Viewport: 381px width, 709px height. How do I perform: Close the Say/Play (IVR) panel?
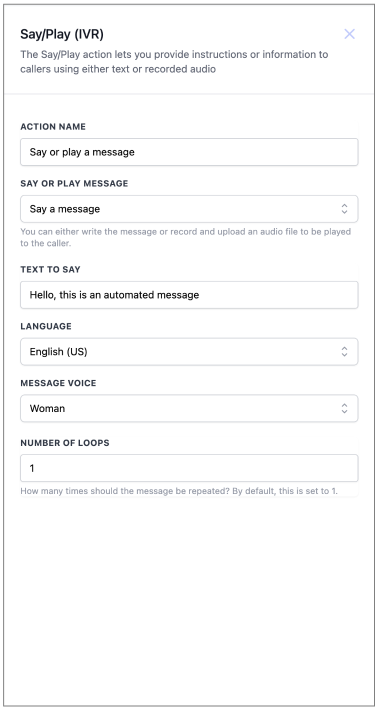[349, 34]
